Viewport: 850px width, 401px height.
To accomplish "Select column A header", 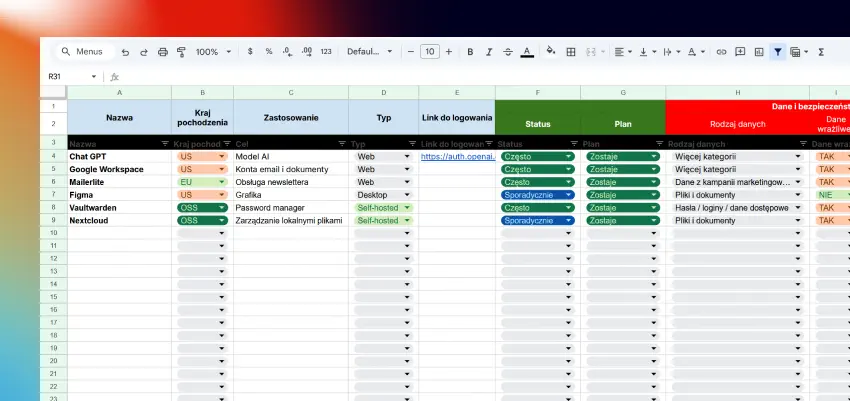I will (119, 93).
